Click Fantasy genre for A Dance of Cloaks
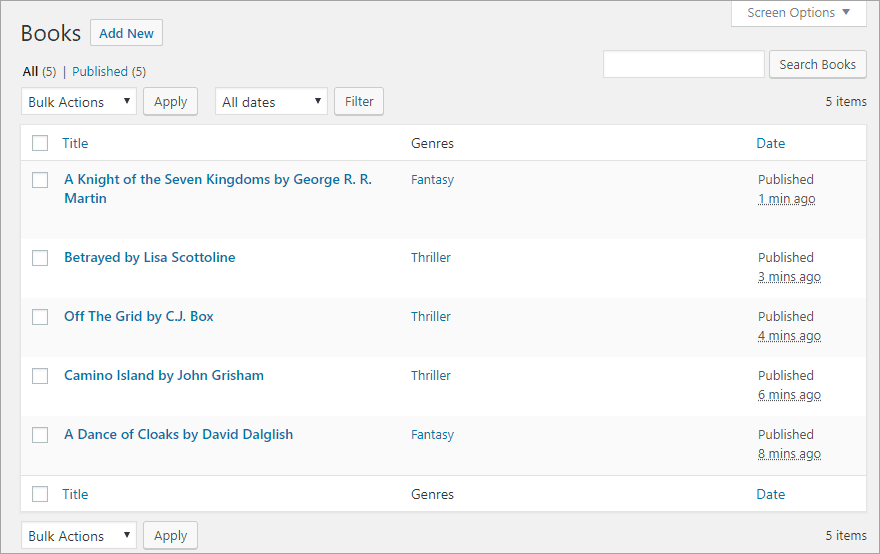 pos(432,434)
